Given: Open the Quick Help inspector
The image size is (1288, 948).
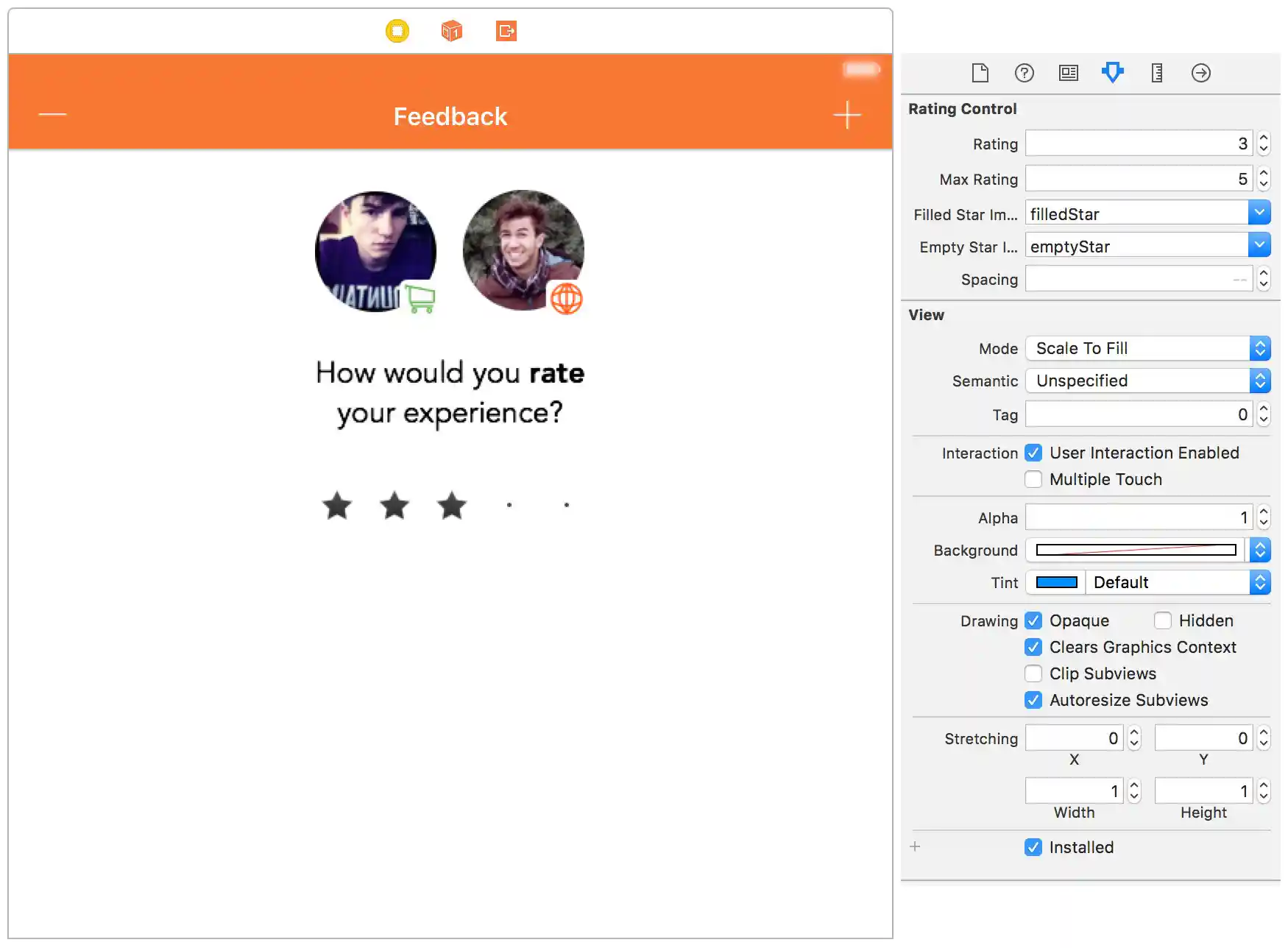Looking at the screenshot, I should point(1024,73).
